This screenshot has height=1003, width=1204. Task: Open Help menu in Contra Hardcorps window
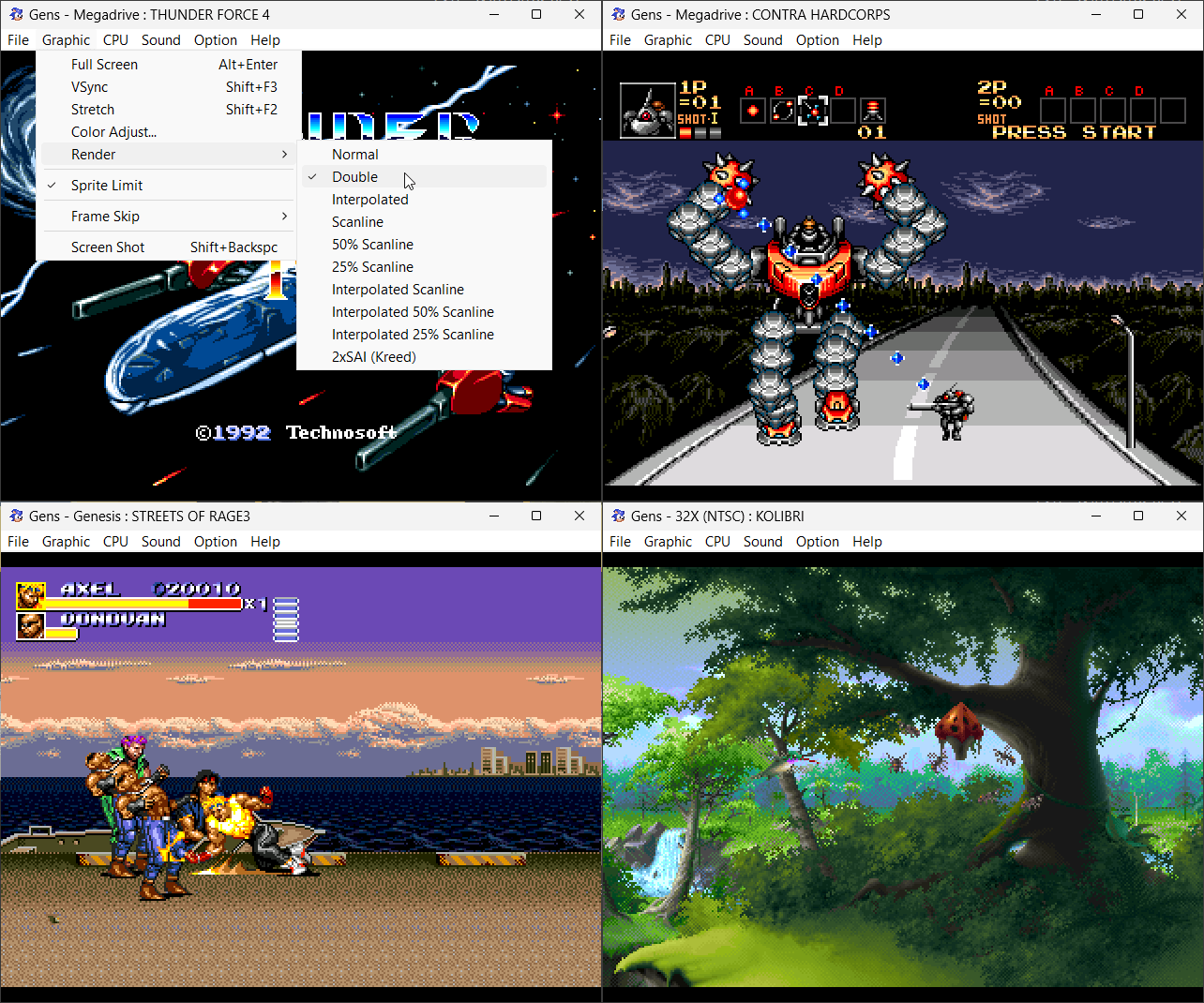click(x=866, y=39)
